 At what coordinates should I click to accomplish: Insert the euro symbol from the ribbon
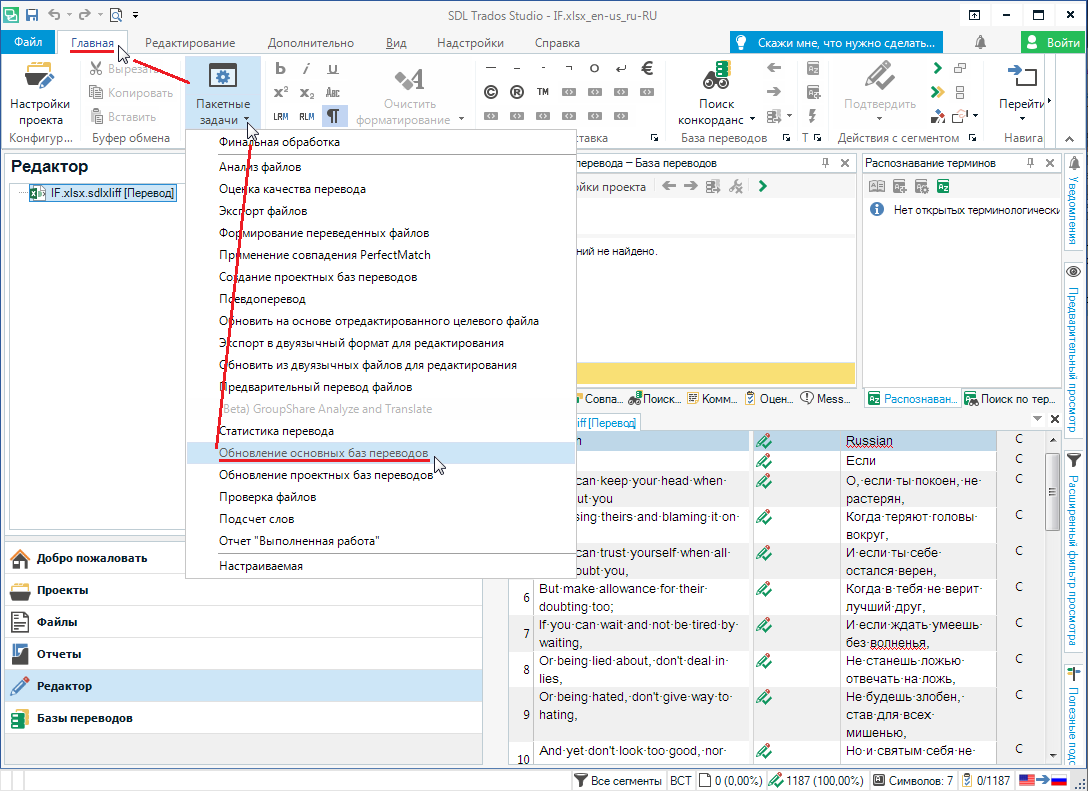(x=647, y=68)
